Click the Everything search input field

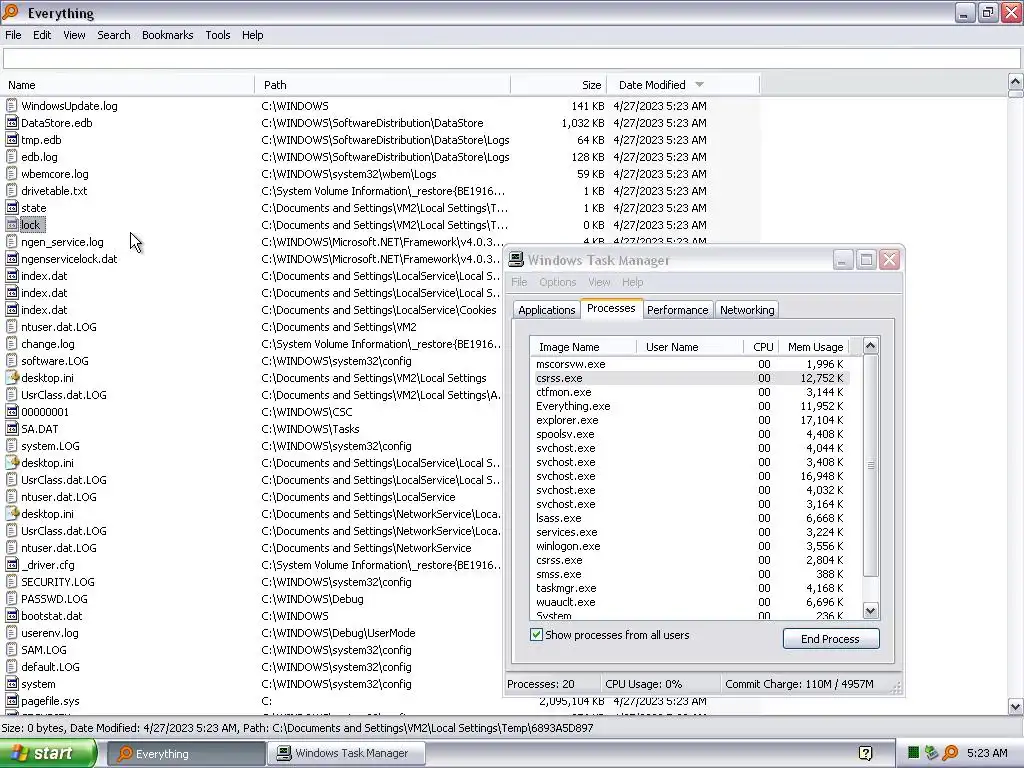[511, 59]
